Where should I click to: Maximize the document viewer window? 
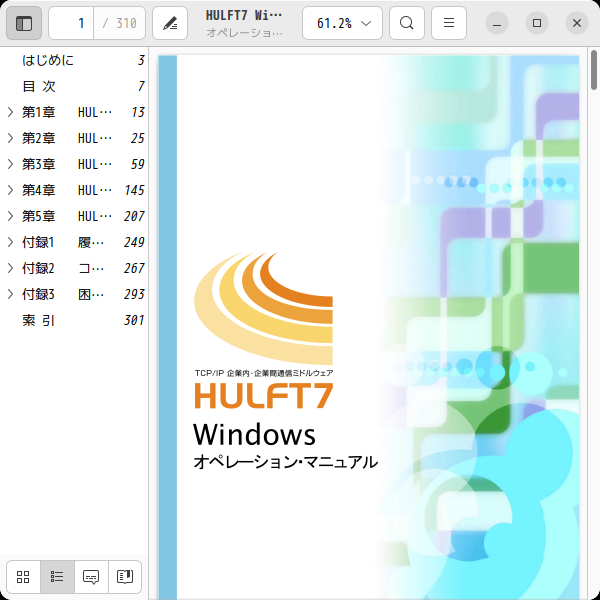tap(537, 23)
